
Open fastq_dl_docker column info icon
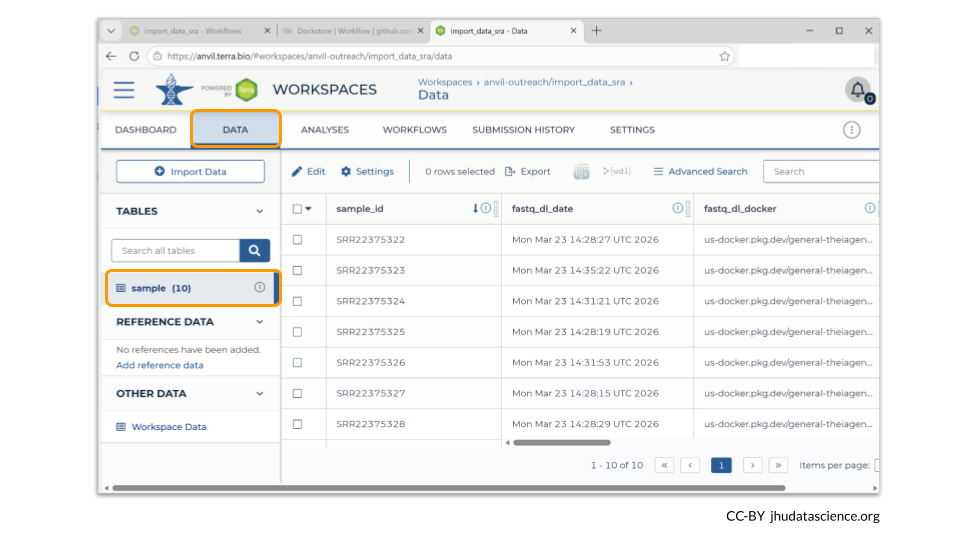pyautogui.click(x=869, y=208)
